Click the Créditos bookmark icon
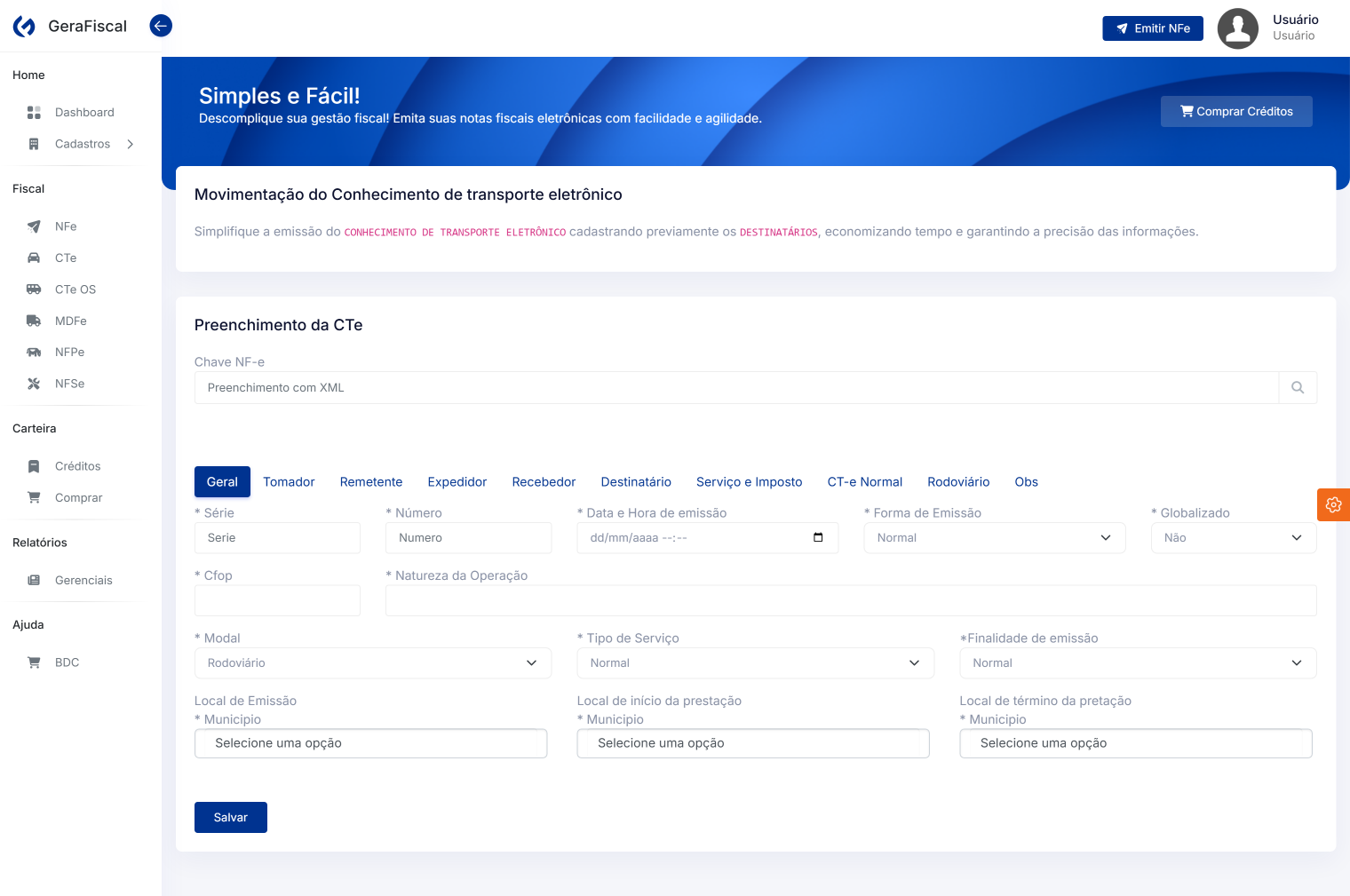1350x896 pixels. tap(34, 466)
